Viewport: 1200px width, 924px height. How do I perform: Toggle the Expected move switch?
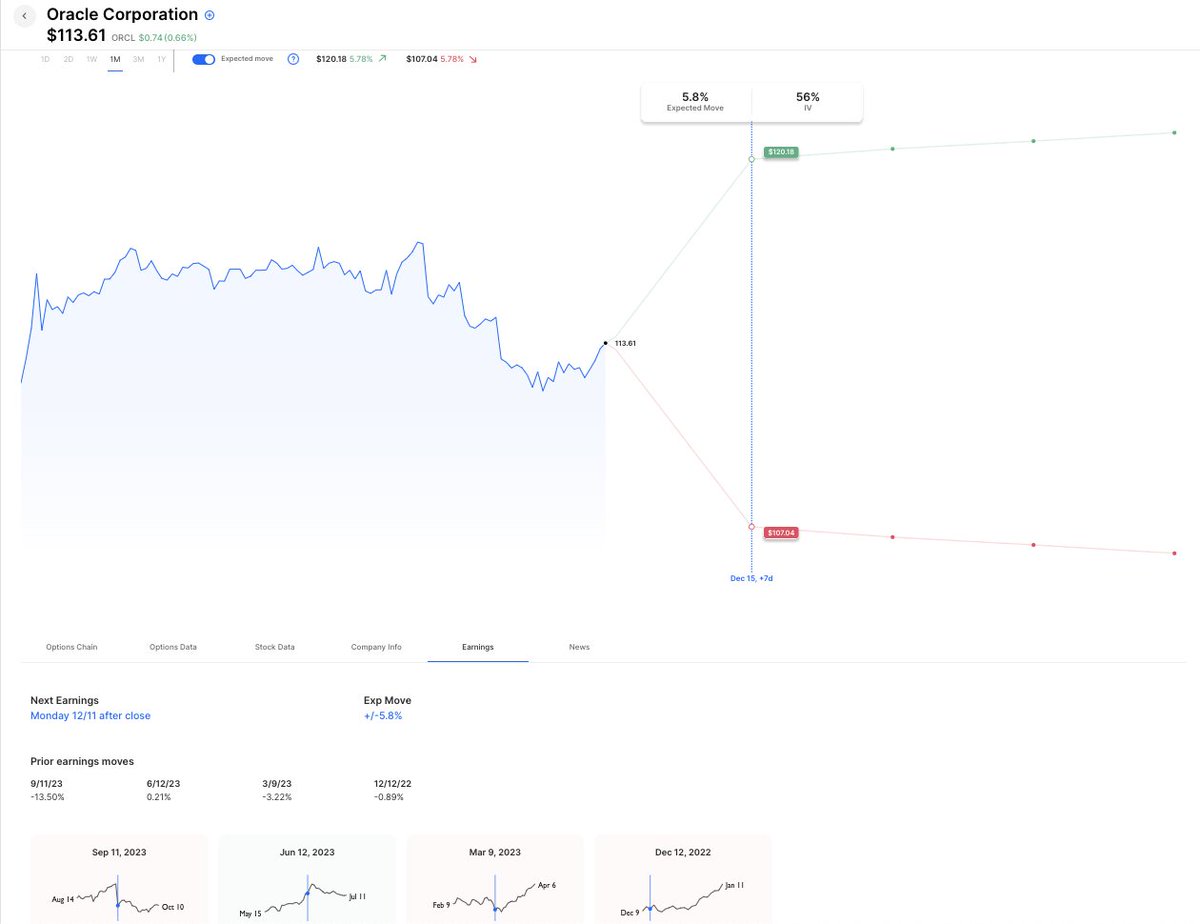point(204,59)
